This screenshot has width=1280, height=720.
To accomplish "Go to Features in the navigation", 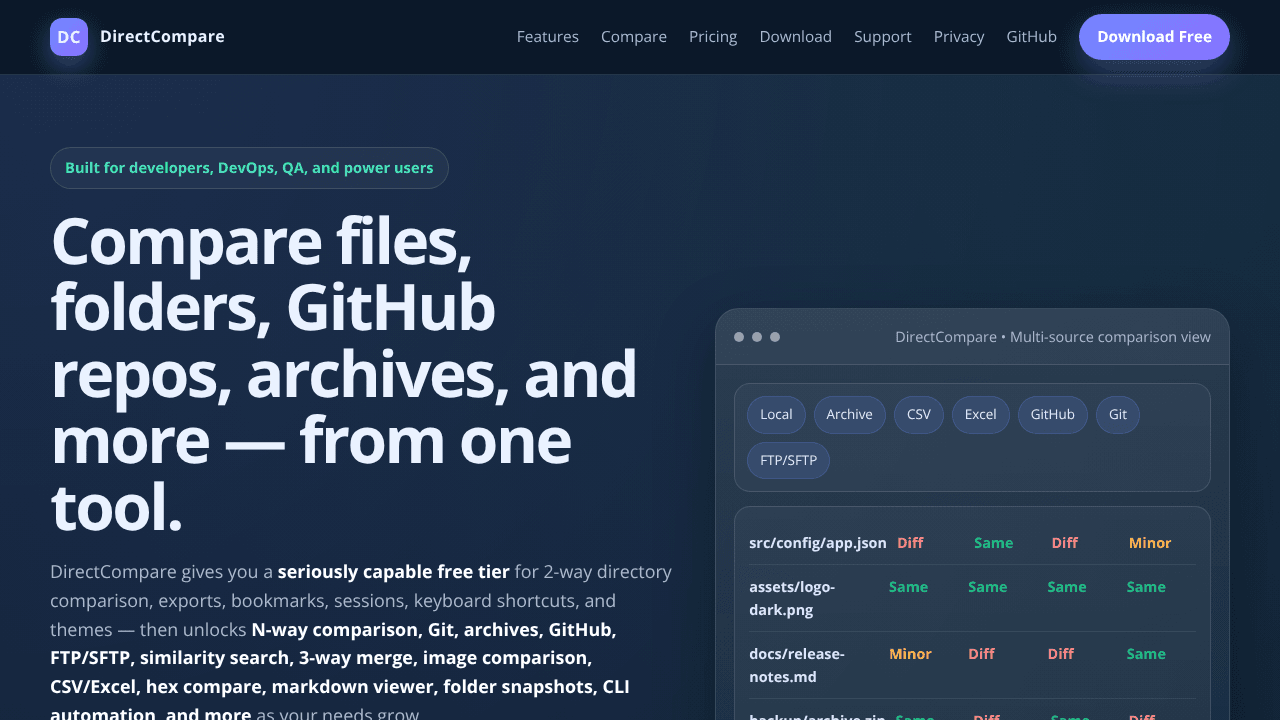I will pos(548,37).
